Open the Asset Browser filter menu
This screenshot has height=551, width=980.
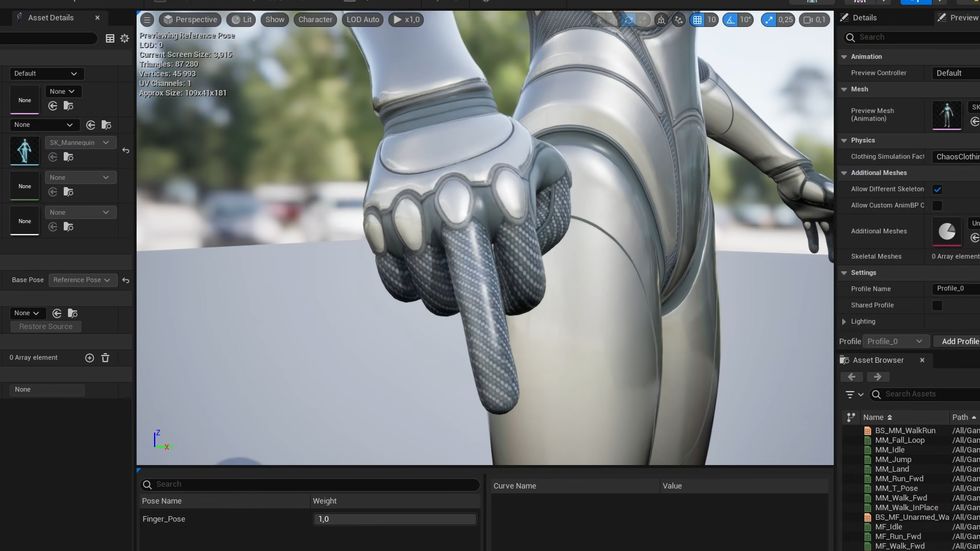click(x=854, y=394)
